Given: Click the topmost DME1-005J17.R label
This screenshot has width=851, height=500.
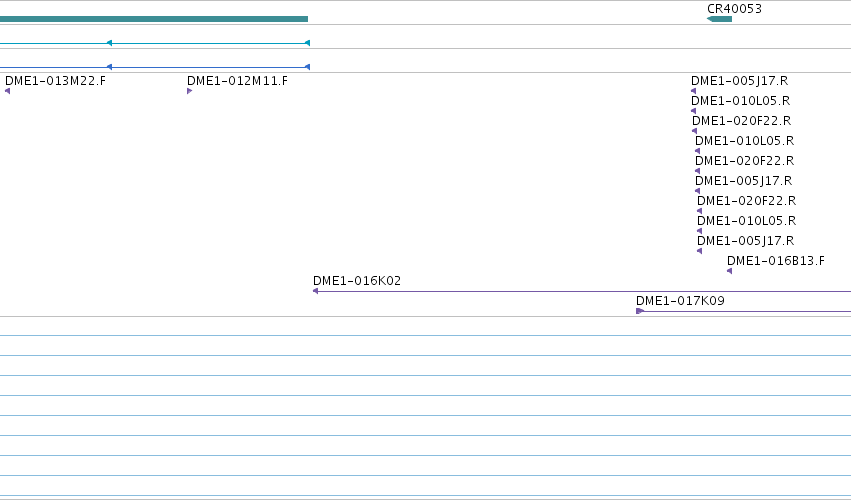Looking at the screenshot, I should coord(740,81).
